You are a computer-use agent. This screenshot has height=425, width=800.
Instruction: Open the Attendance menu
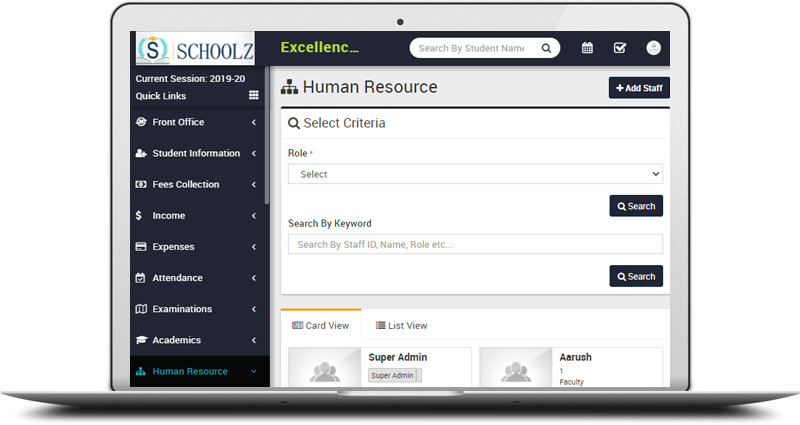pyautogui.click(x=199, y=278)
